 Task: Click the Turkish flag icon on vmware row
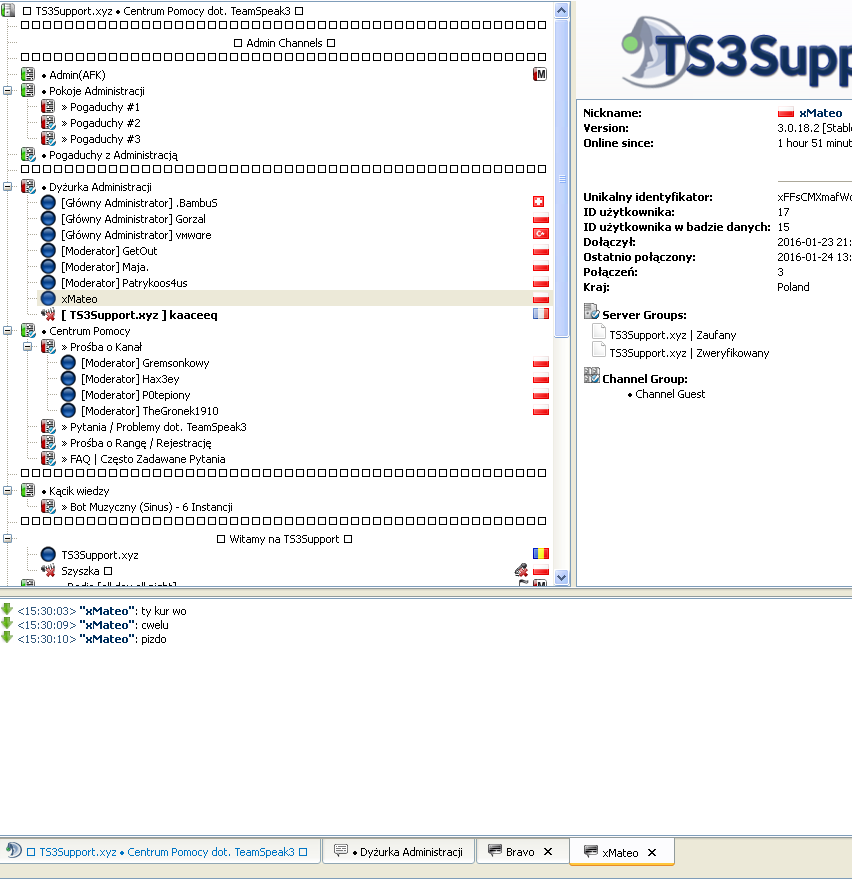coord(540,233)
